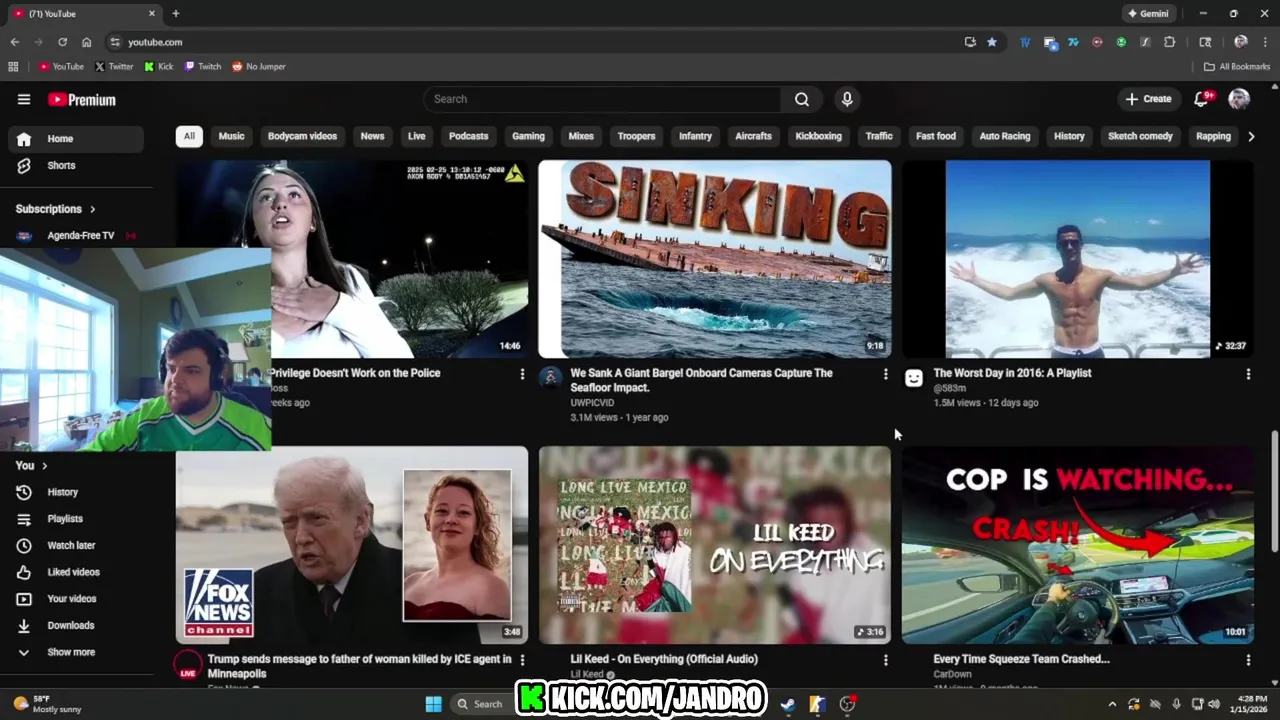Open options for Squeeze Team Crashed video
This screenshot has height=720, width=1280.
[1248, 660]
